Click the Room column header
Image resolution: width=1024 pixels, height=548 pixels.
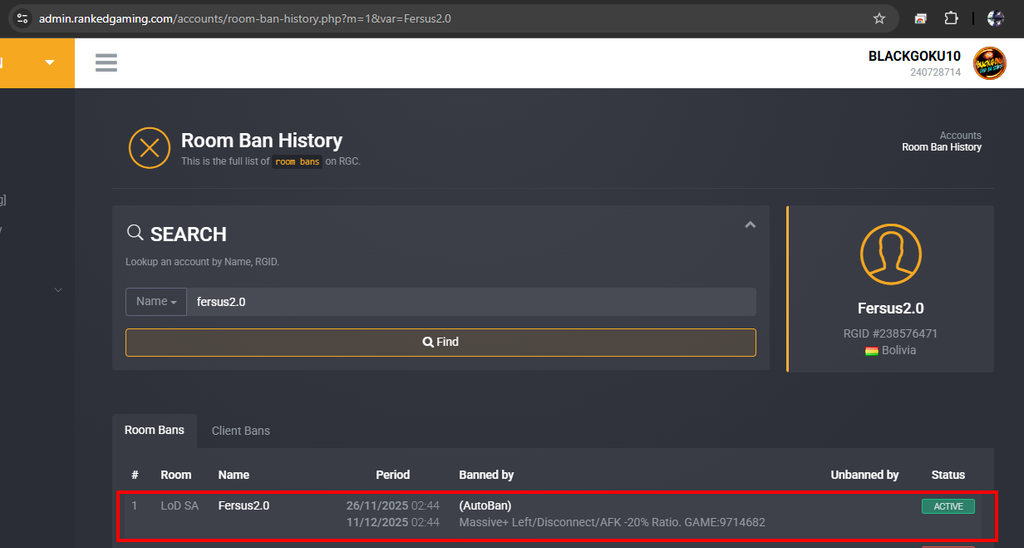[176, 475]
